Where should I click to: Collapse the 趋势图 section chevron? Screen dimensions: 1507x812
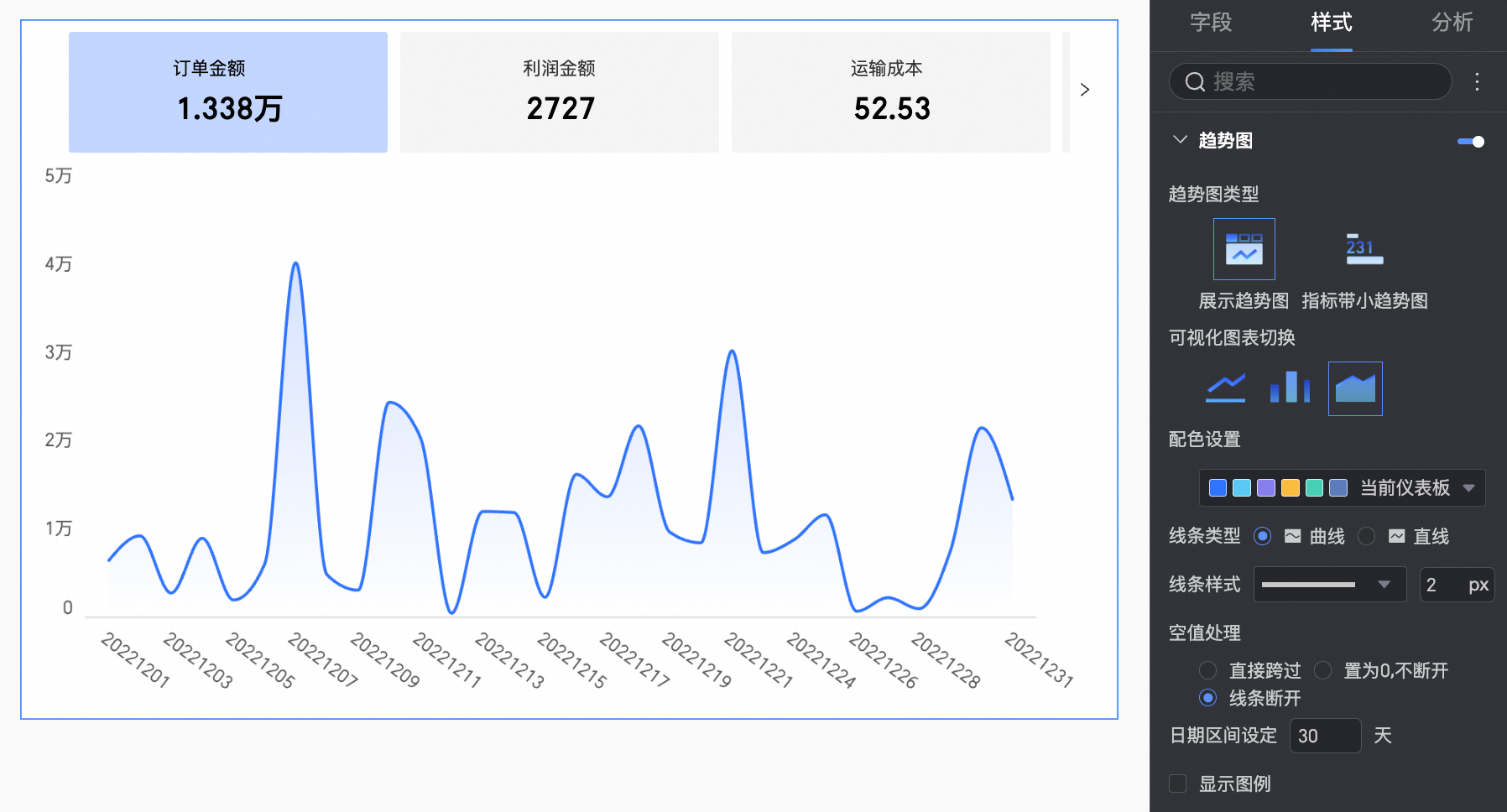click(x=1180, y=140)
